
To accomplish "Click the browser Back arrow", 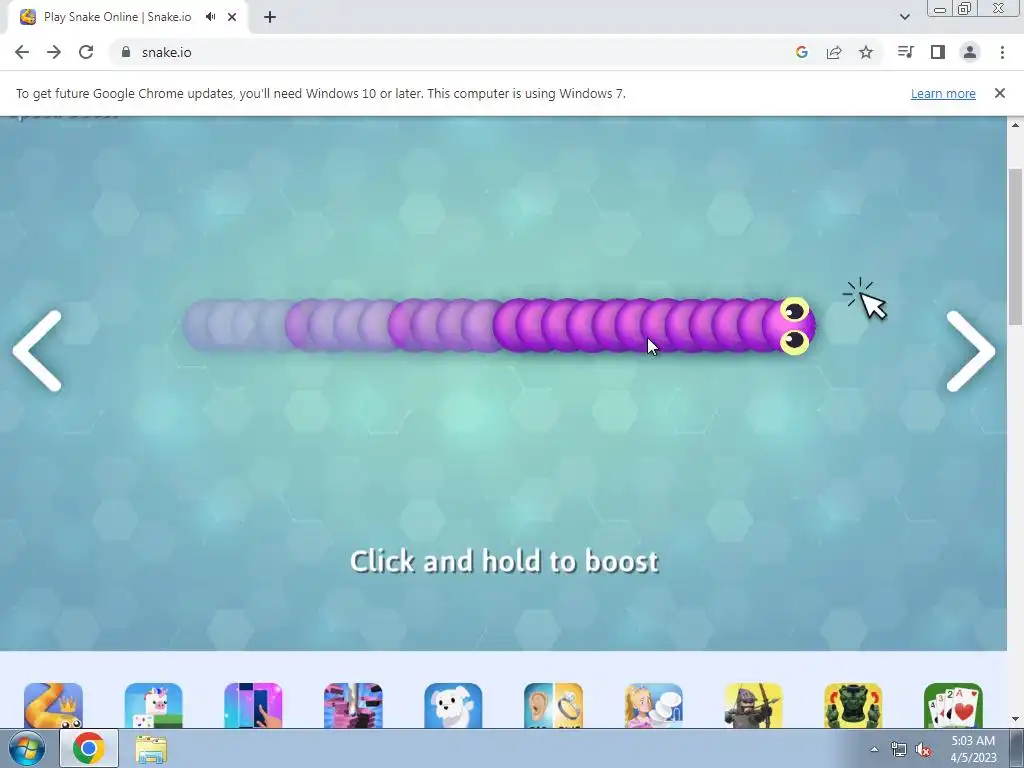I will pos(22,52).
